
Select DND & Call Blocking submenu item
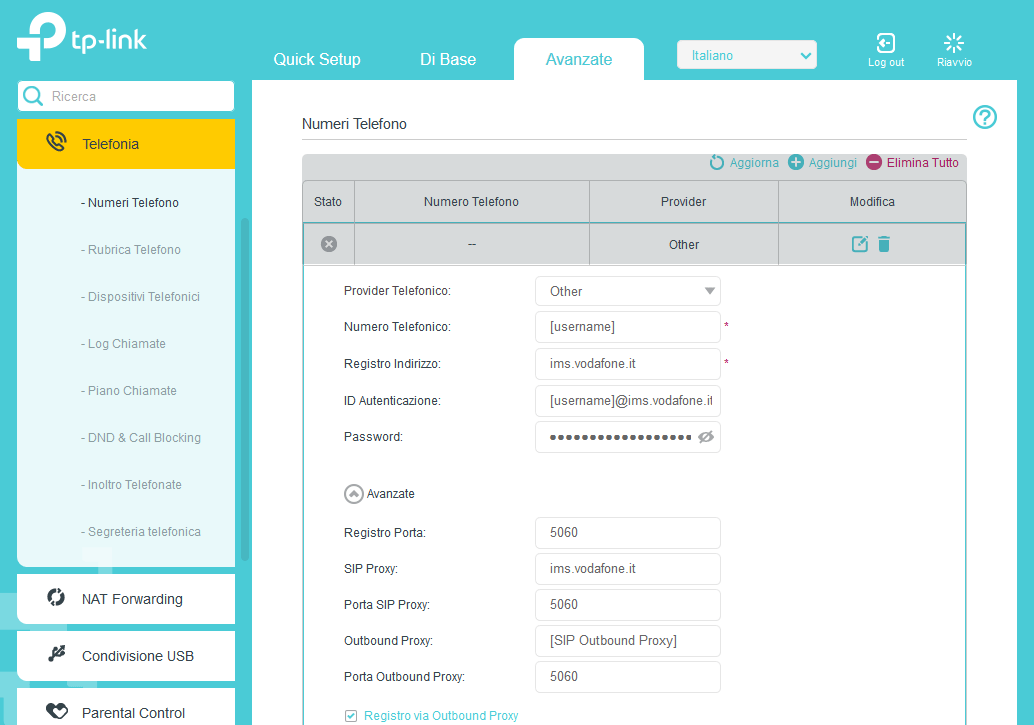pos(141,437)
